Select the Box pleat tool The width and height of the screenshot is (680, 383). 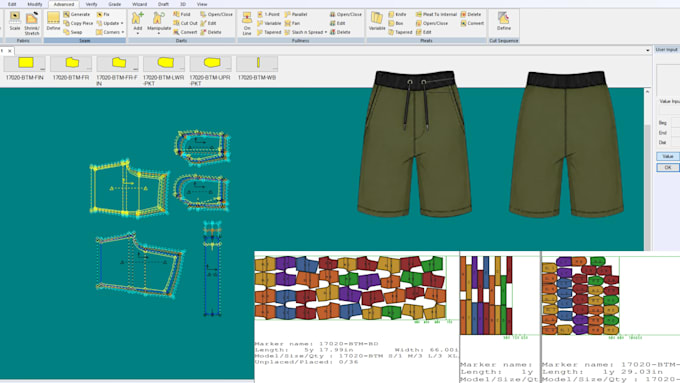396,23
